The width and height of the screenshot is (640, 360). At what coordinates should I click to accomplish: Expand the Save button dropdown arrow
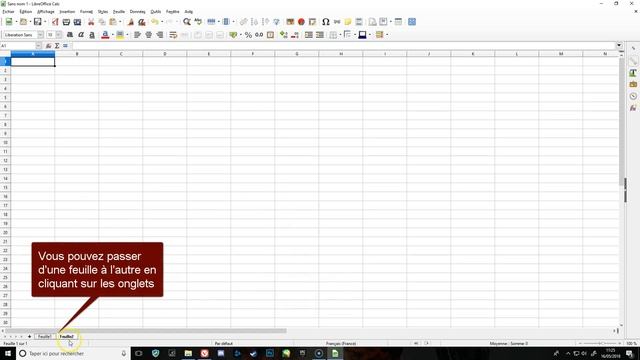(45, 22)
